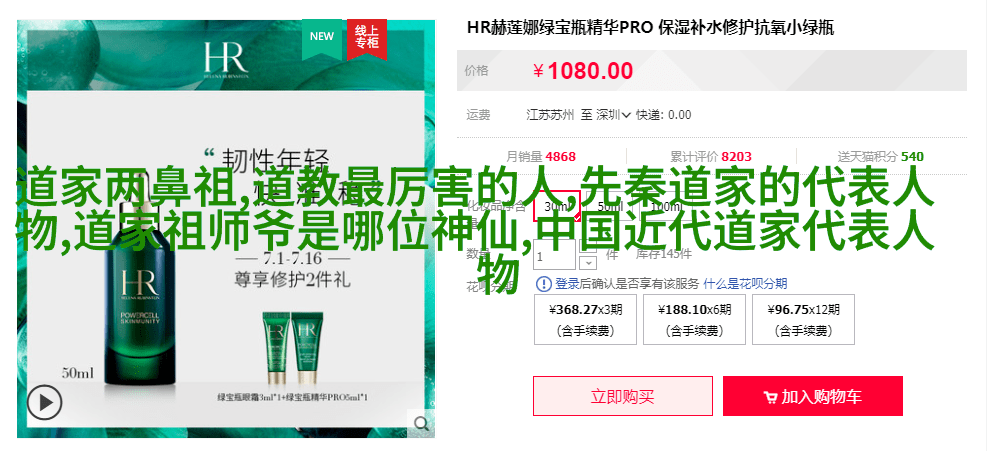This screenshot has height=451, width=997.
Task: Click the green NEW ribbon badge
Action: point(322,38)
